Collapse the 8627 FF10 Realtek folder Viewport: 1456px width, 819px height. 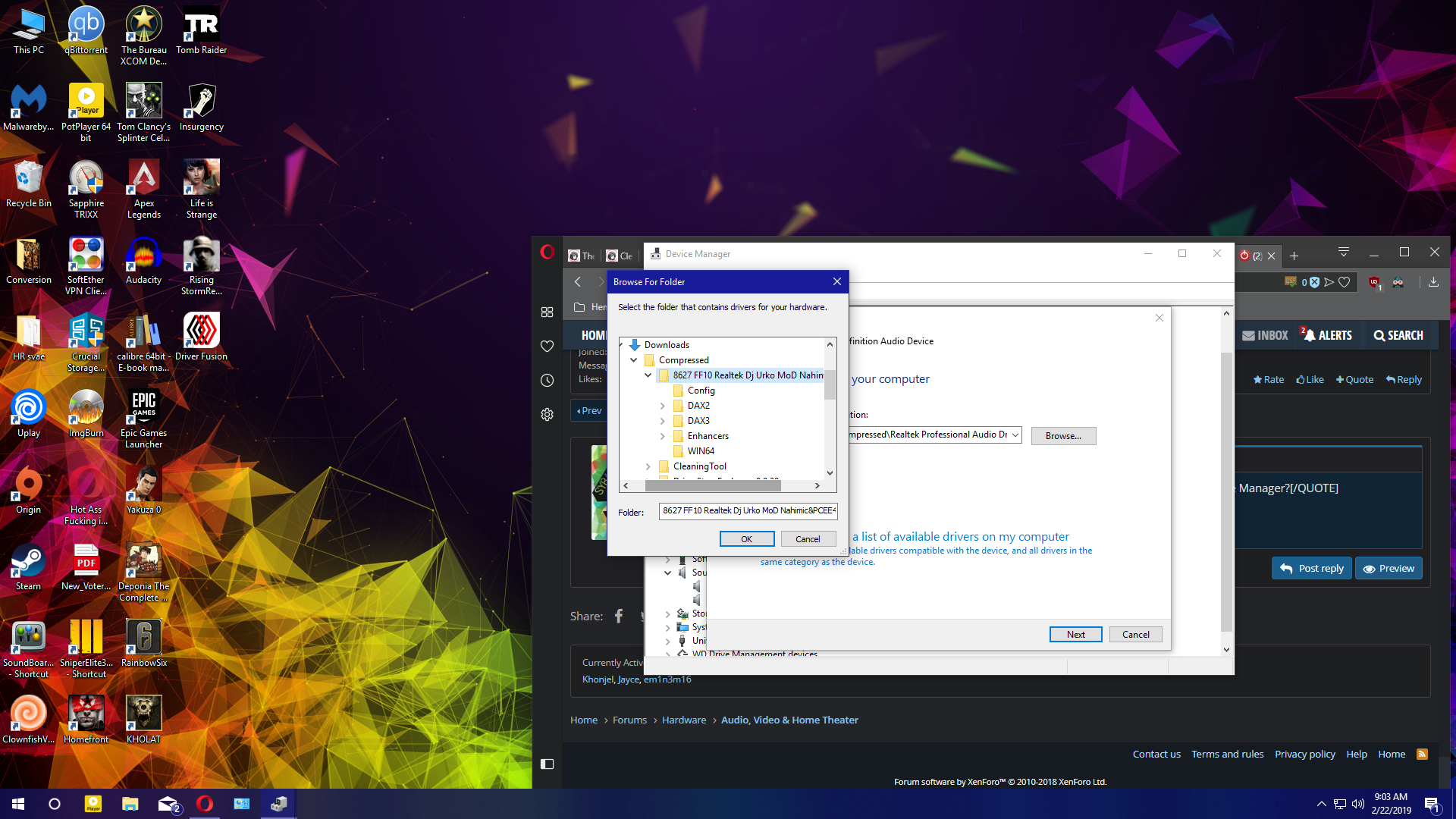tap(648, 375)
